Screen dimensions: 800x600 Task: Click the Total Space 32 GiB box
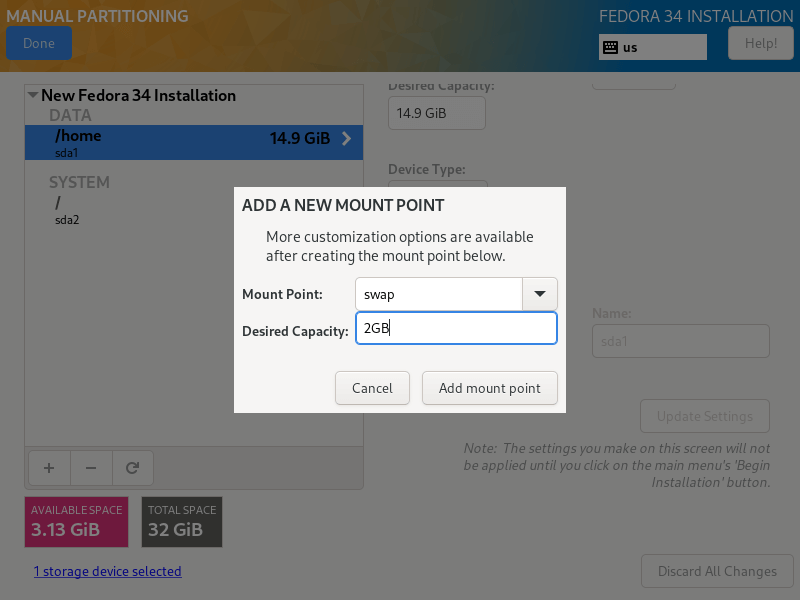click(181, 521)
